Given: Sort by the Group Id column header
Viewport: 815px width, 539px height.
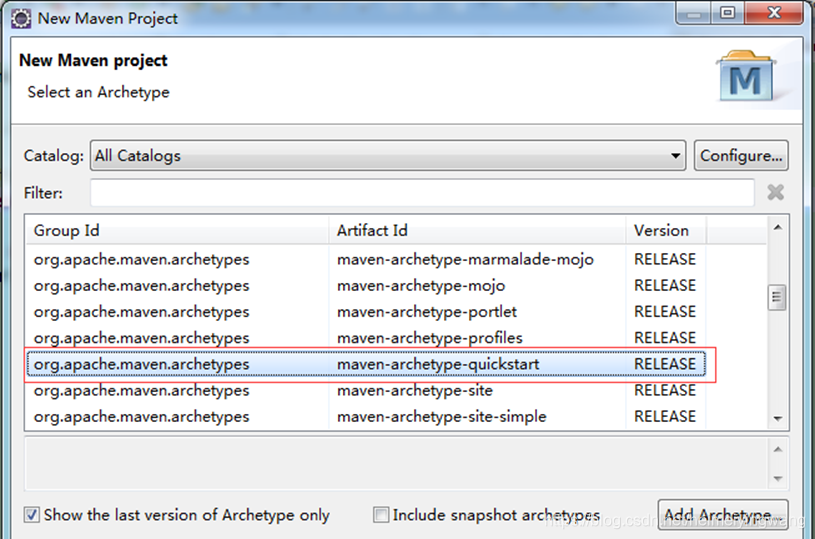Looking at the screenshot, I should (177, 230).
